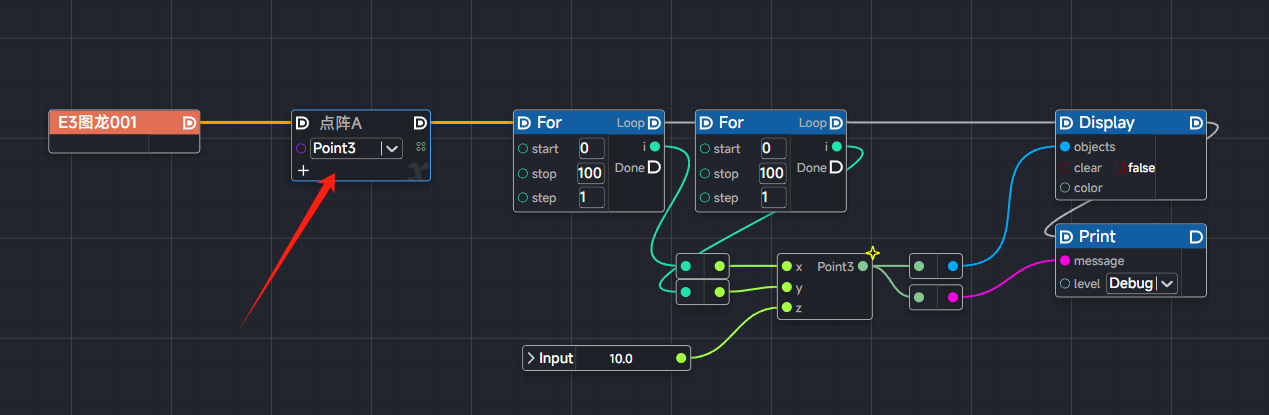
Task: Click the color port on Display node
Action: (1065, 188)
